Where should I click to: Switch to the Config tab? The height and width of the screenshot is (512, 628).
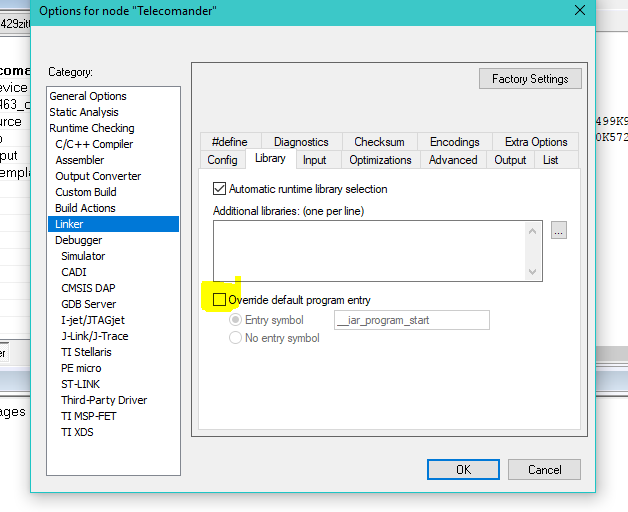[x=222, y=160]
